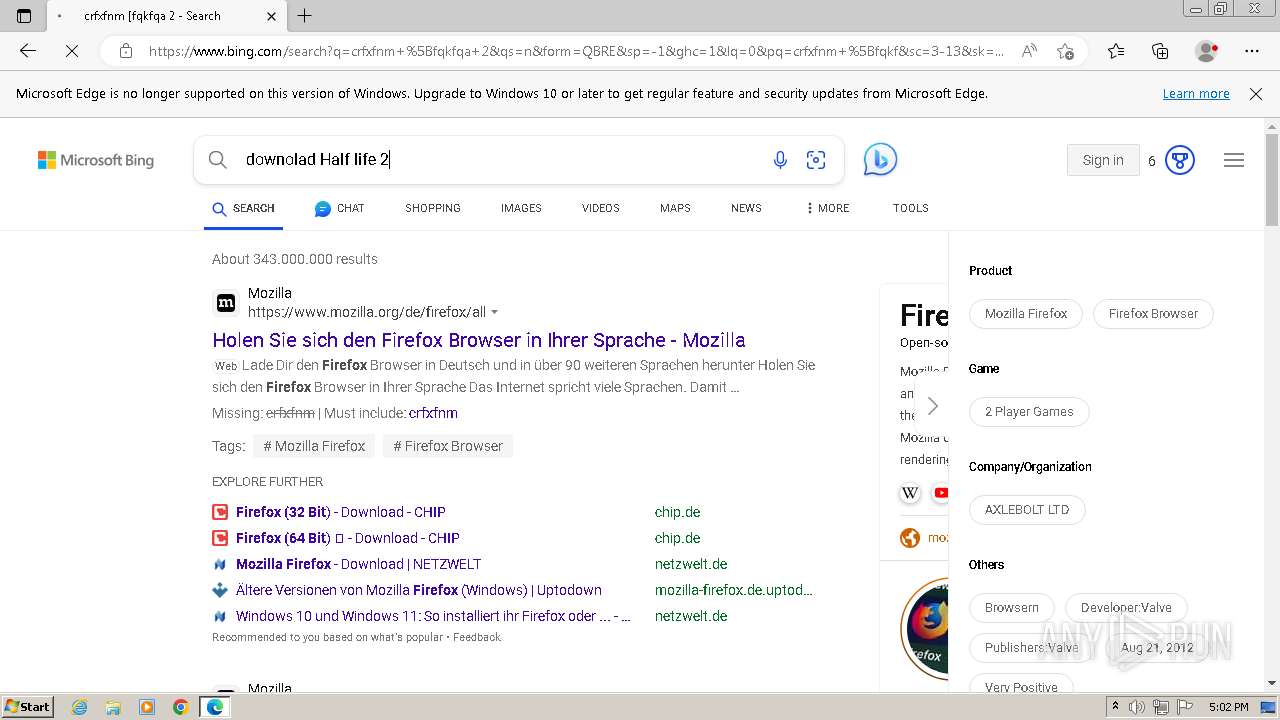
Task: Launch Internet Explorer from taskbar
Action: tap(80, 707)
